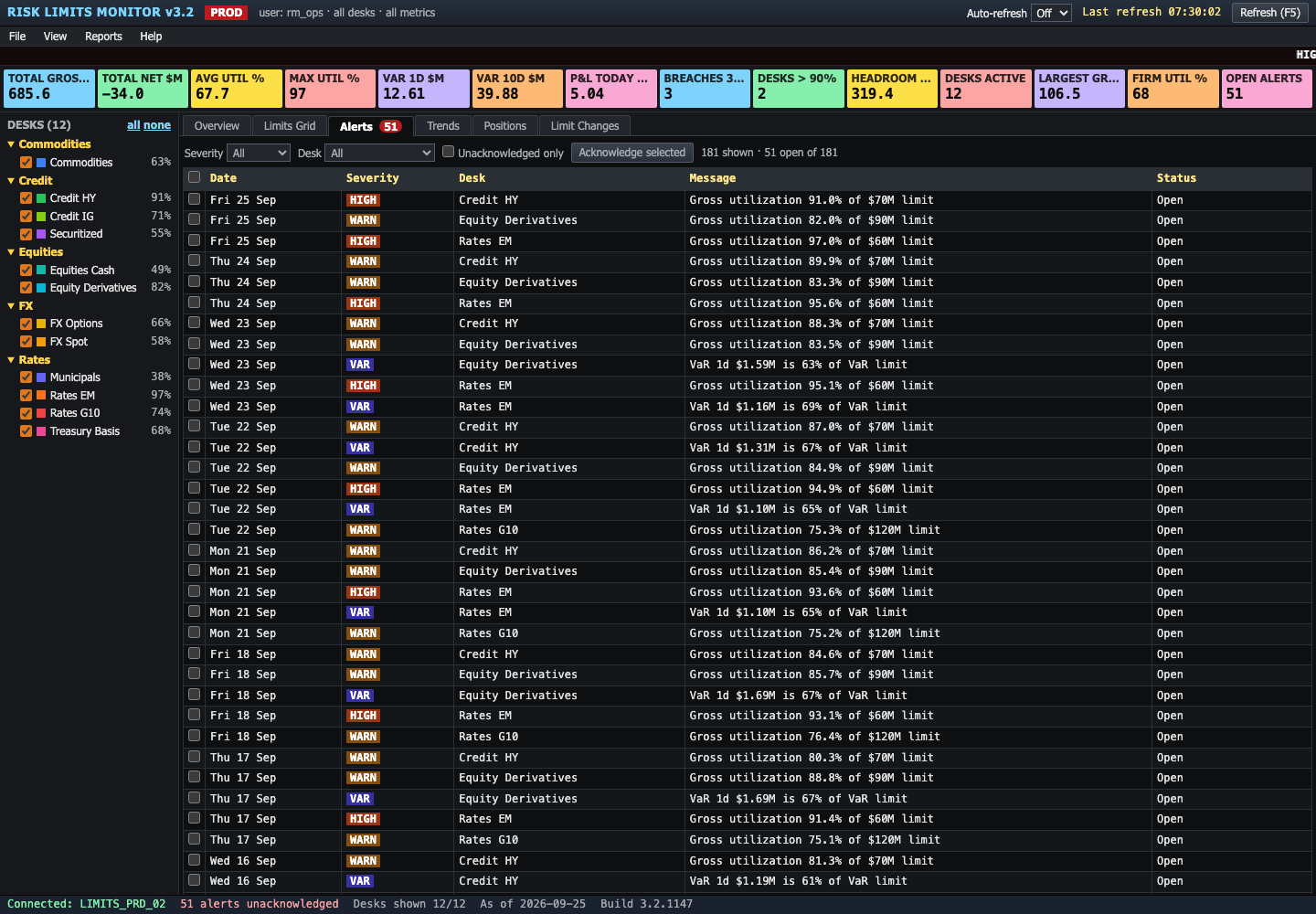The height and width of the screenshot is (914, 1316).
Task: Click the Municipals color swatch
Action: coord(41,377)
